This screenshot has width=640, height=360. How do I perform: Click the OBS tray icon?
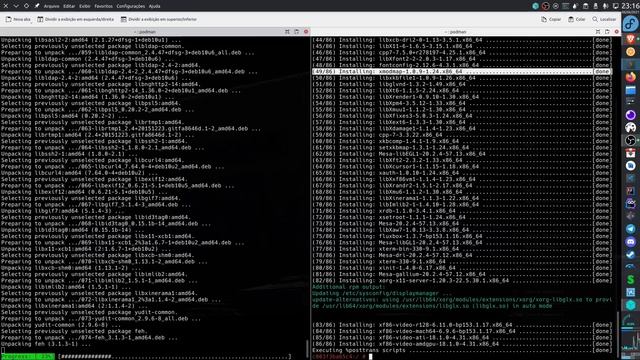546,6
